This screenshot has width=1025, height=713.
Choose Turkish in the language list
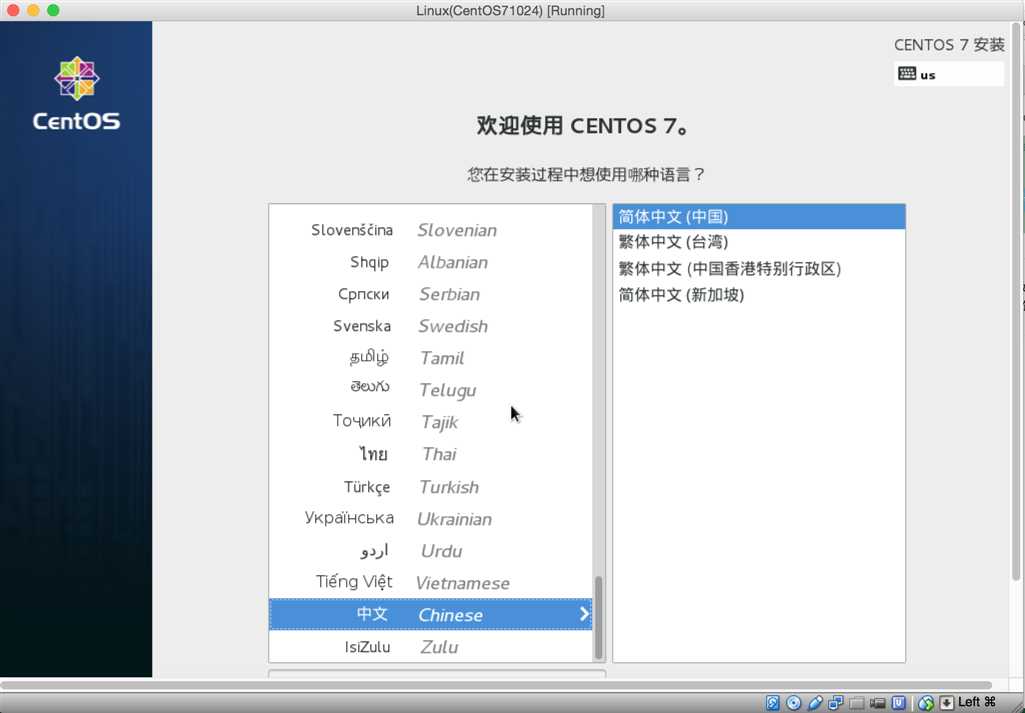pyautogui.click(x=430, y=487)
